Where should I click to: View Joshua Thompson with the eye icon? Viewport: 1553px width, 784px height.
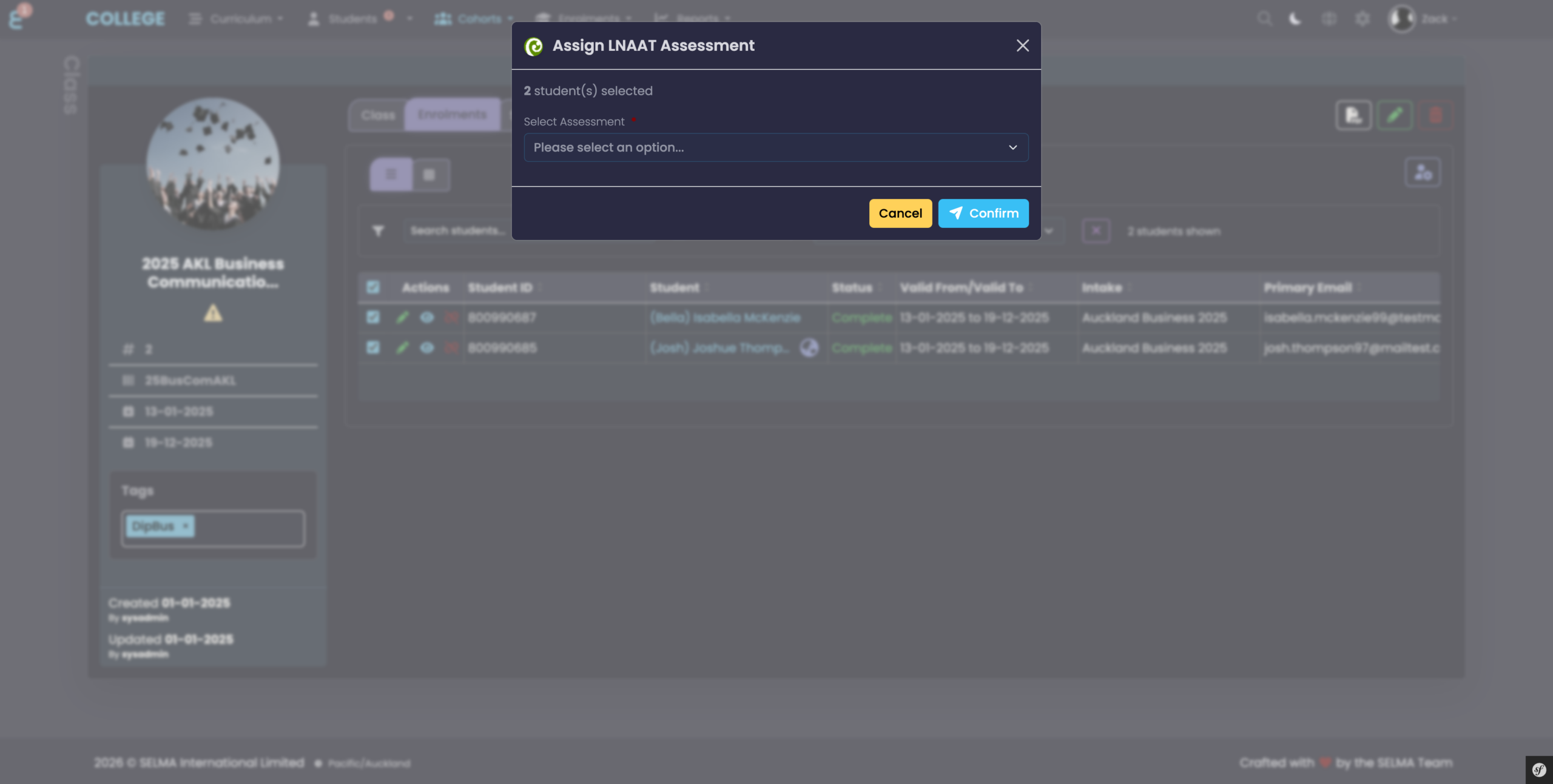click(428, 347)
